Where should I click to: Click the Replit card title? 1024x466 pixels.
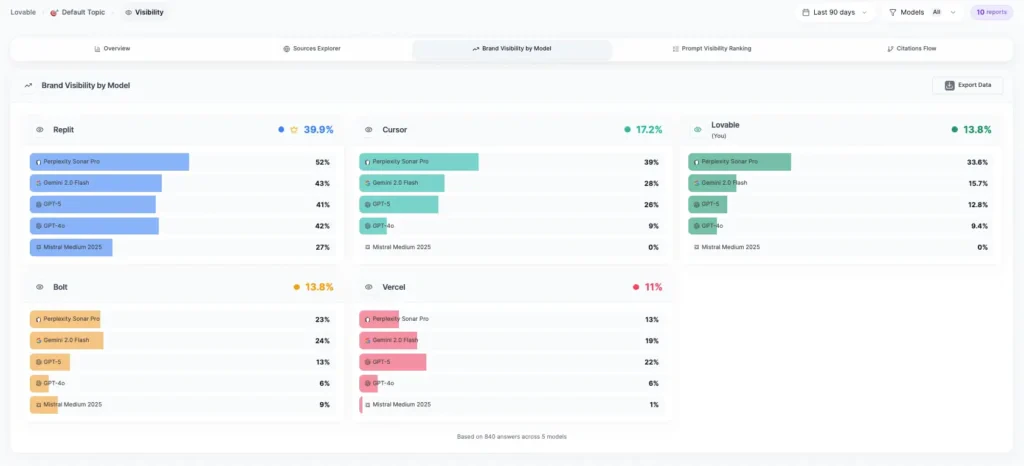pyautogui.click(x=63, y=130)
